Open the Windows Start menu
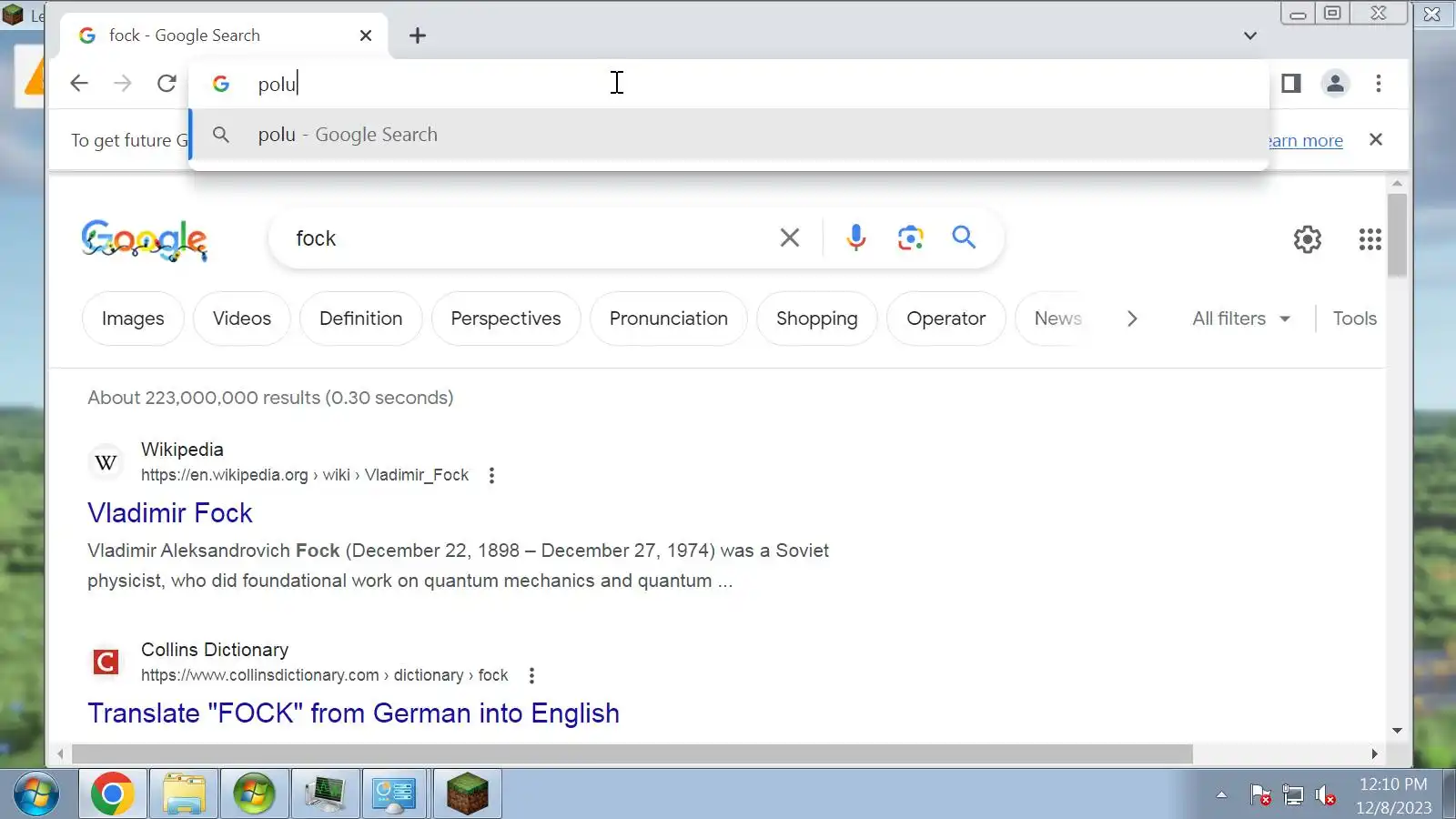Viewport: 1456px width, 819px height. (36, 794)
